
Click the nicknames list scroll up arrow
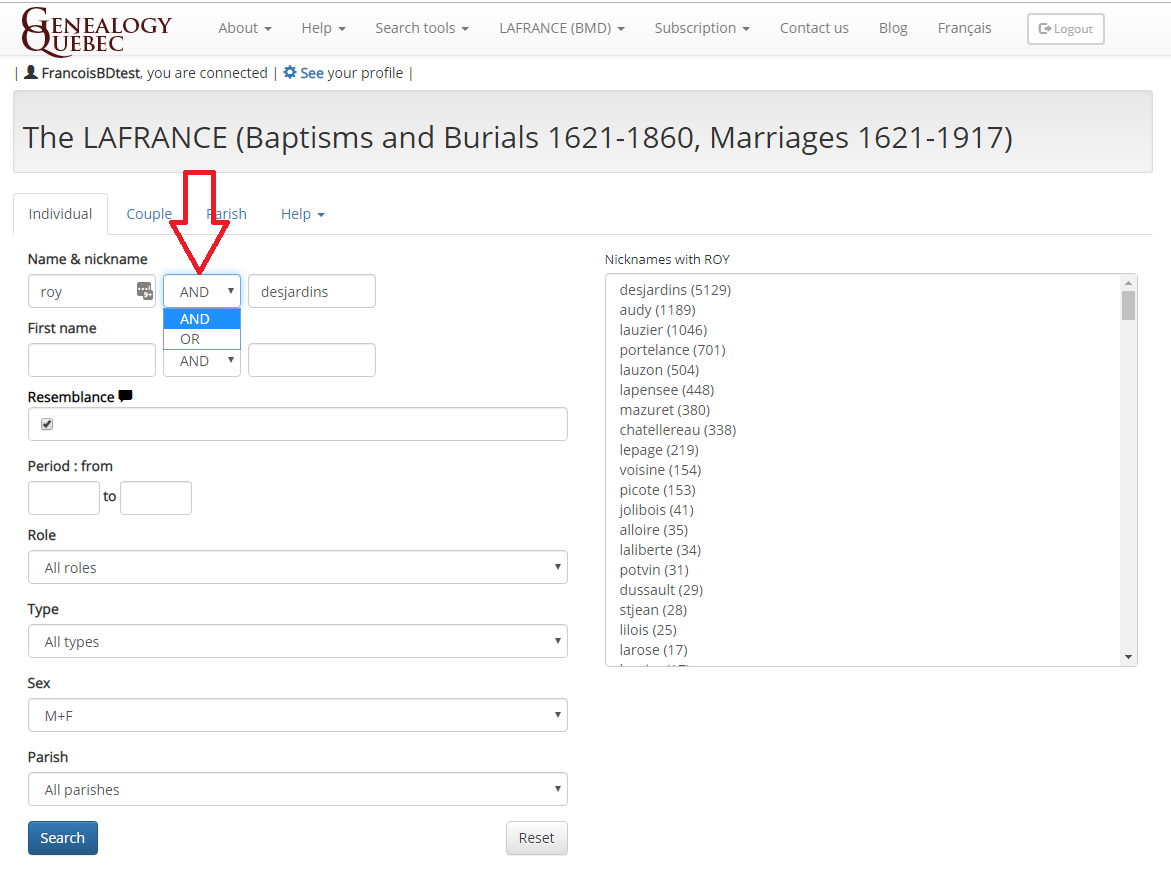pyautogui.click(x=1128, y=282)
